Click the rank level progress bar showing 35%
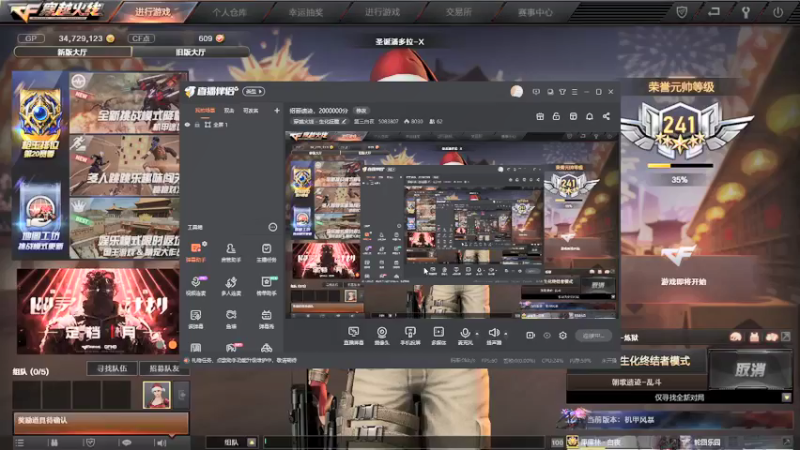 pyautogui.click(x=679, y=166)
